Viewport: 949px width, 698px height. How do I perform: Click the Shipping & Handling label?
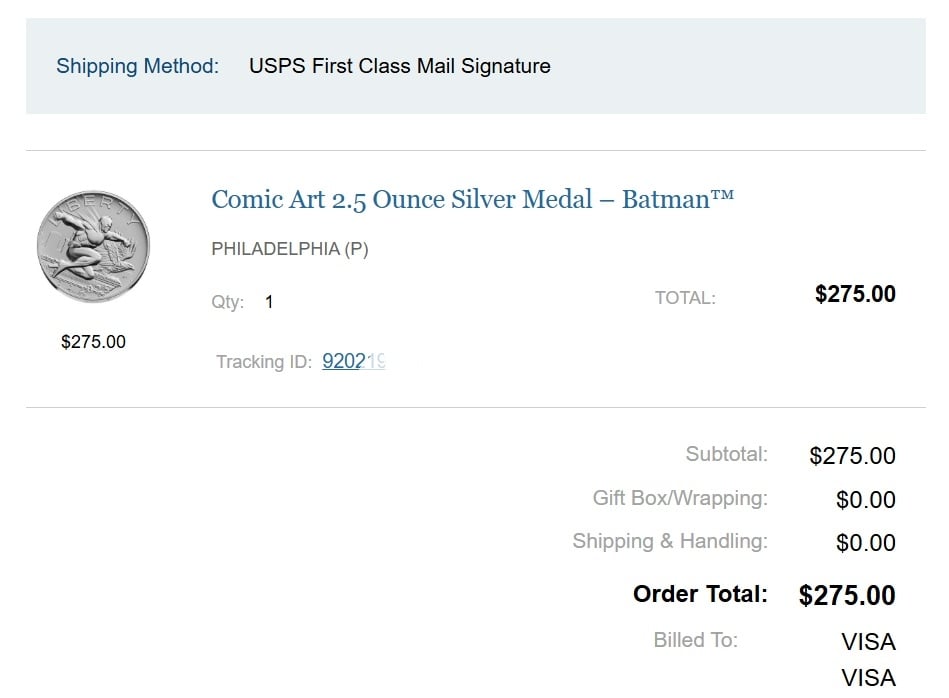[670, 541]
